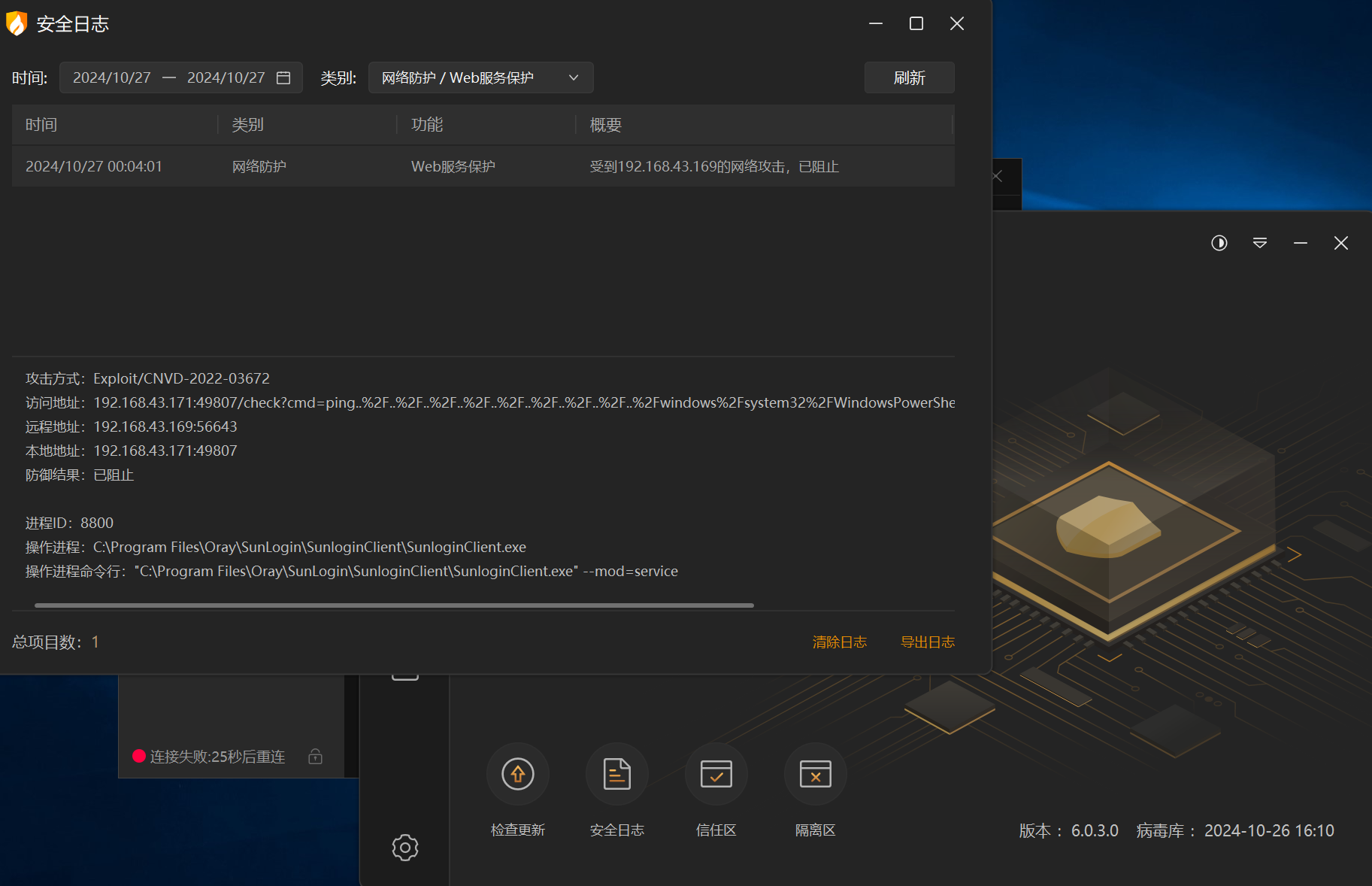The image size is (1372, 886).
Task: Click the 访问地址 check?cmd=ping URL line
Action: pyautogui.click(x=489, y=402)
